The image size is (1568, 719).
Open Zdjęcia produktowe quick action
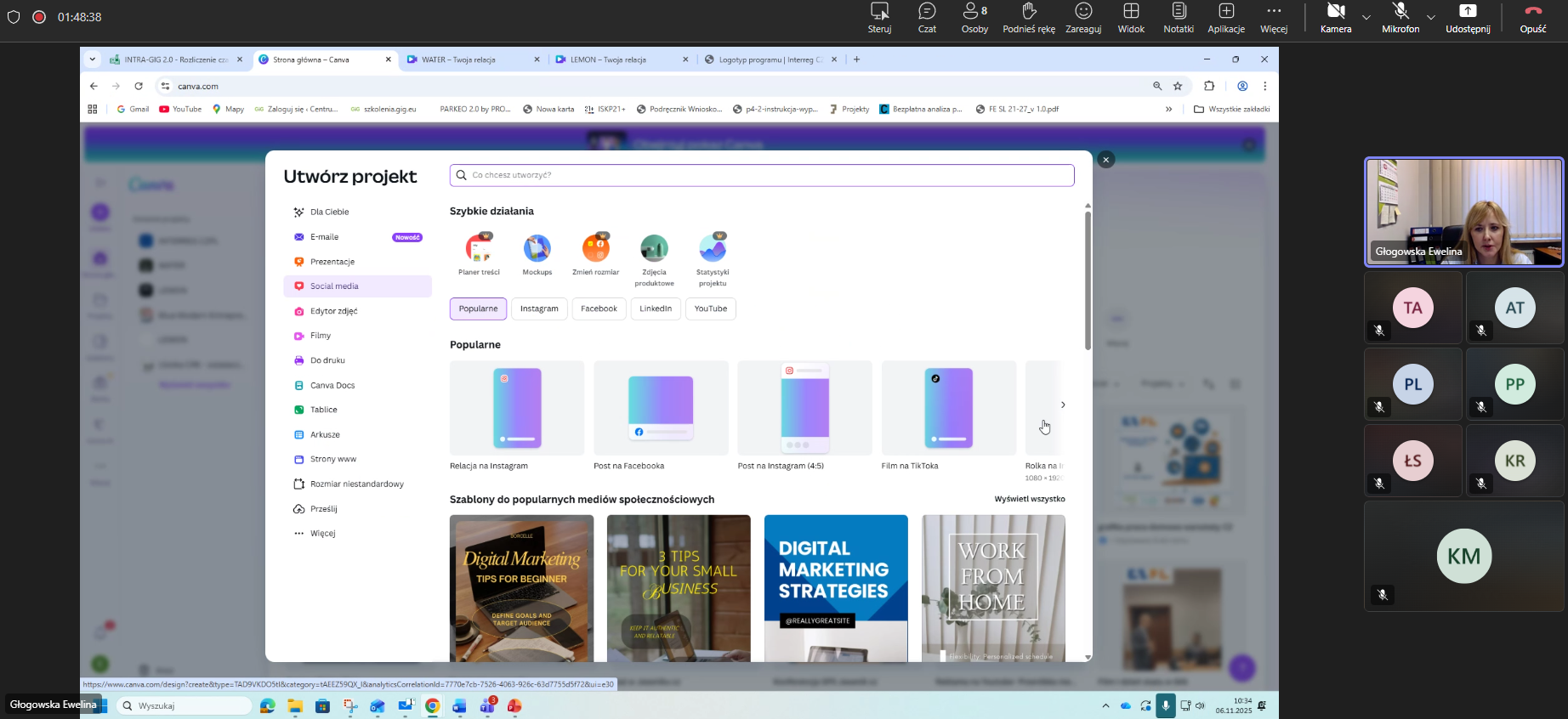point(654,249)
